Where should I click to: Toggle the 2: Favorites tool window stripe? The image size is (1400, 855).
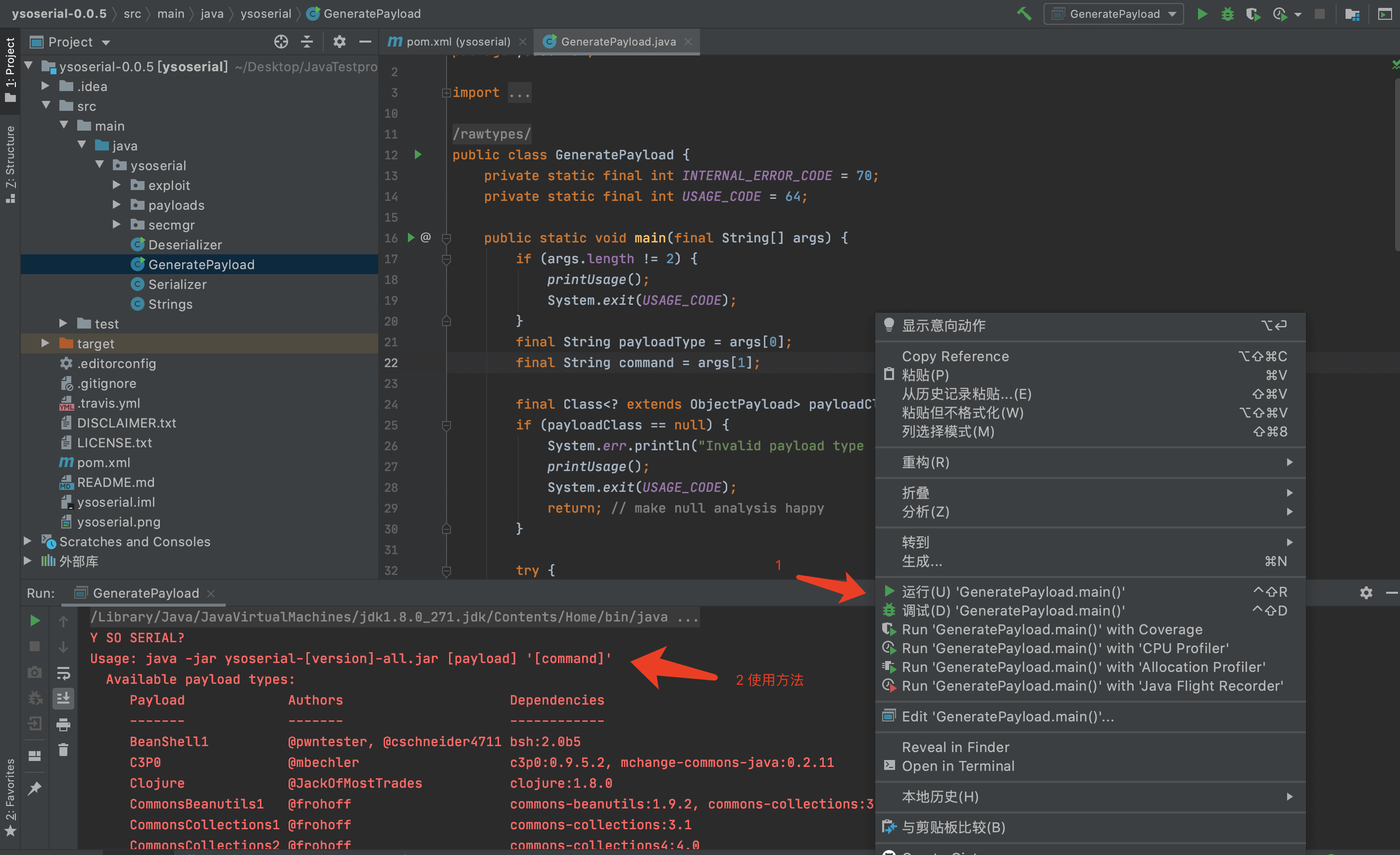point(10,798)
